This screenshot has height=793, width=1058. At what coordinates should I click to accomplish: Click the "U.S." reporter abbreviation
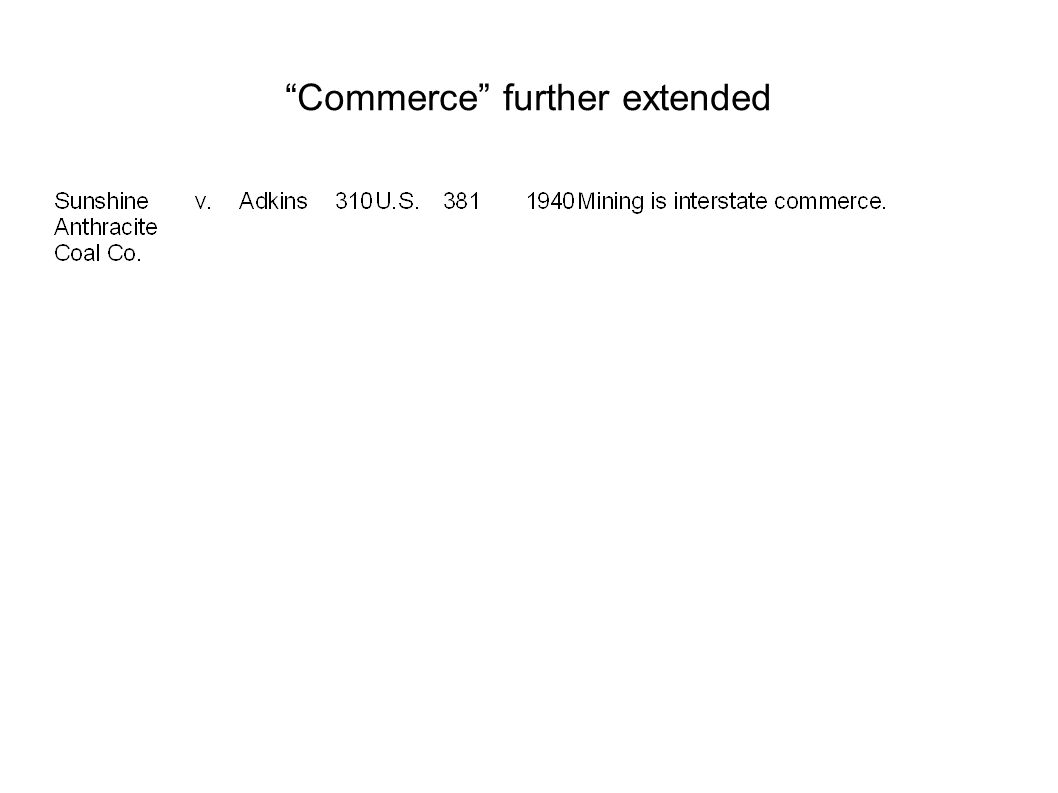(x=397, y=201)
